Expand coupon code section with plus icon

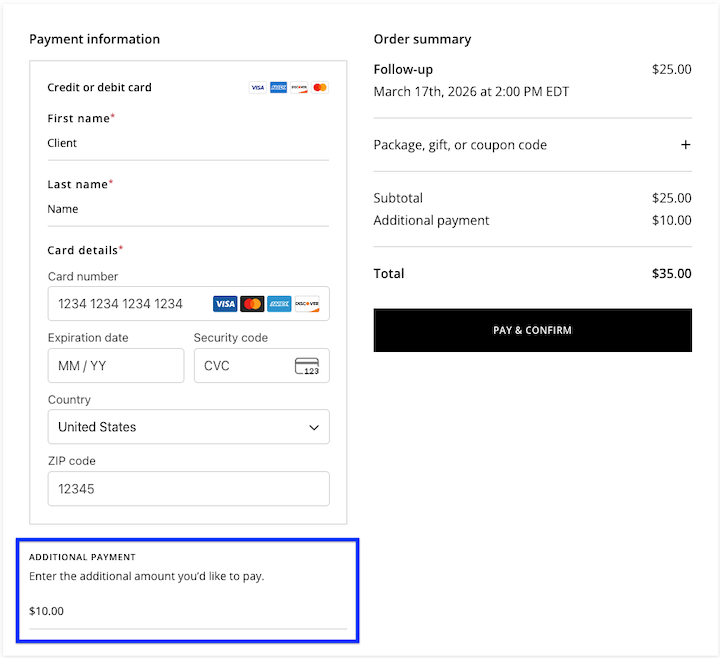tap(685, 145)
